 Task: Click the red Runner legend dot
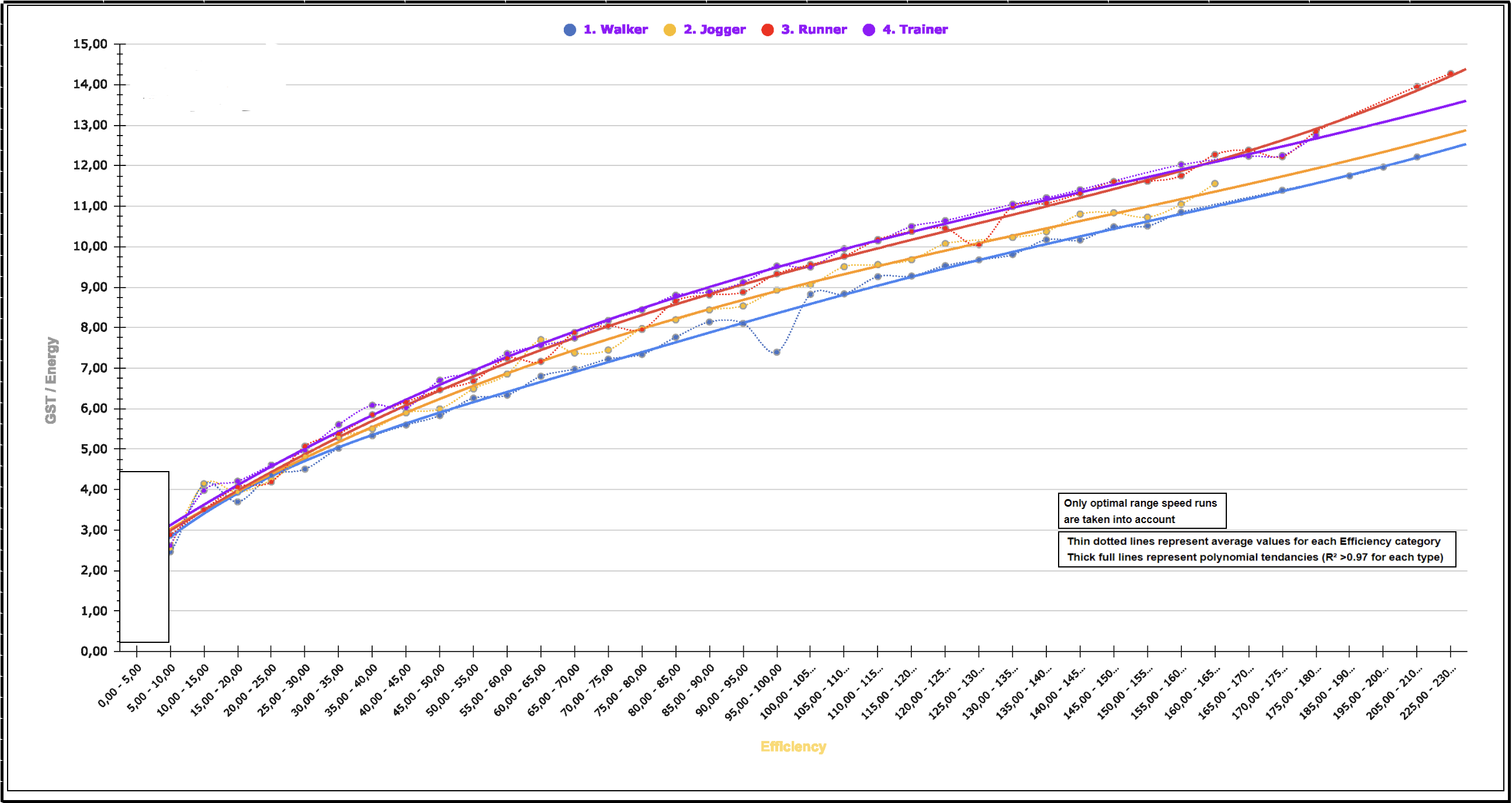tap(767, 30)
